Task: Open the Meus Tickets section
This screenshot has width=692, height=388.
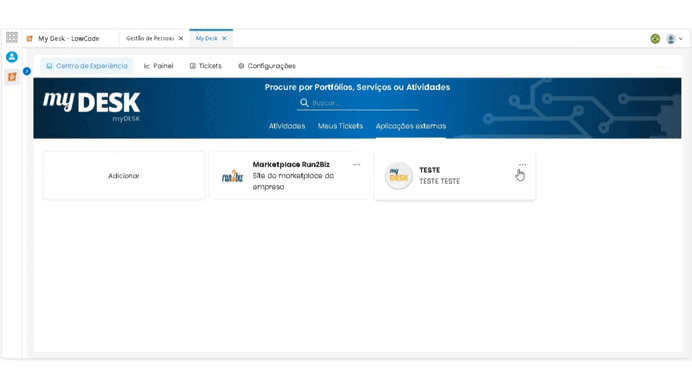Action: click(340, 126)
